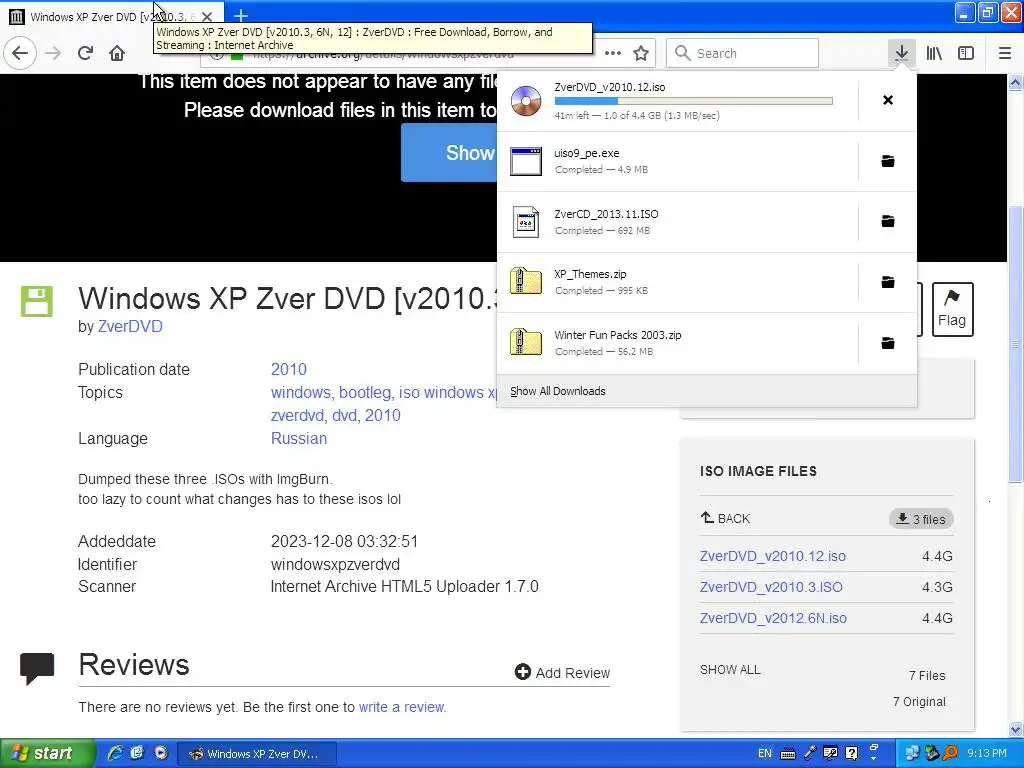Click identifier value windowsxpzverdvd
Image resolution: width=1024 pixels, height=768 pixels.
(335, 564)
